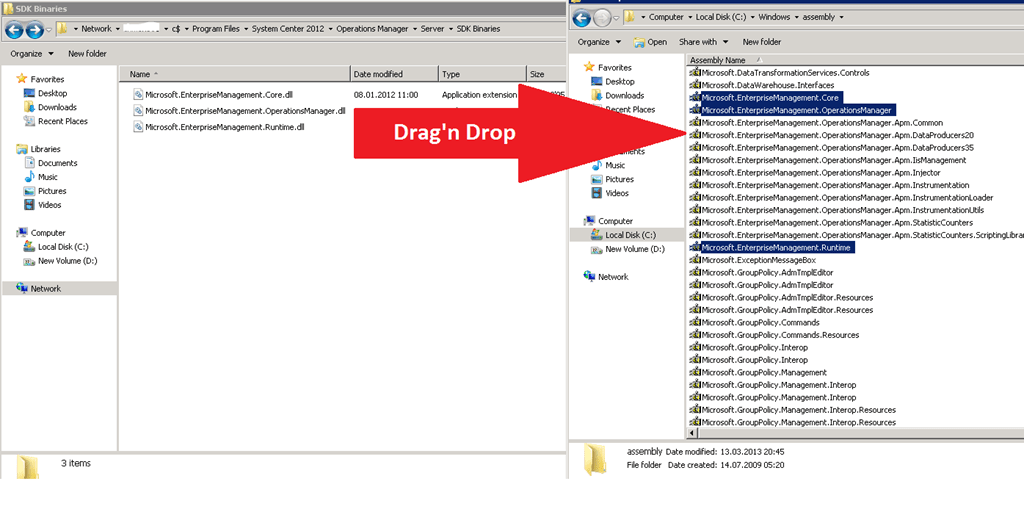Sort by Type column header
This screenshot has height=509, width=1024.
[x=482, y=74]
